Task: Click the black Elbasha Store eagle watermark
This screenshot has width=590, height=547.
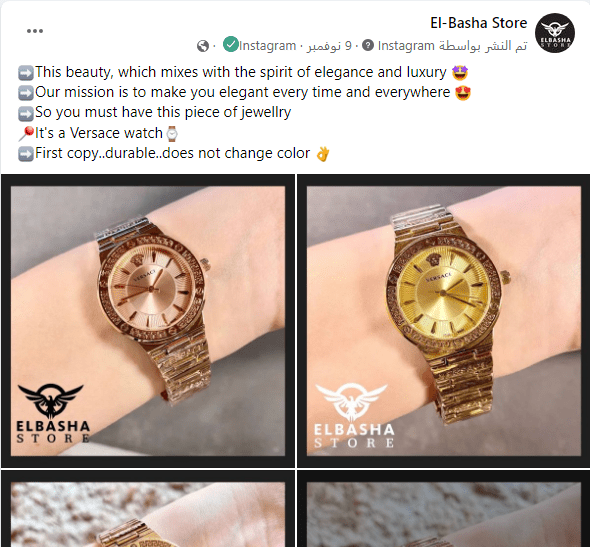Action: (53, 413)
